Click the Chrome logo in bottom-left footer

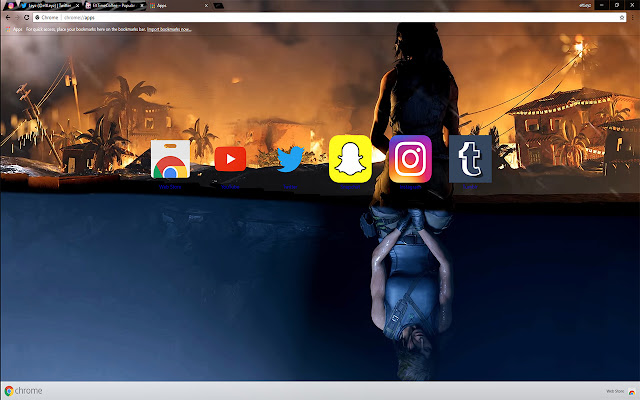click(x=23, y=391)
